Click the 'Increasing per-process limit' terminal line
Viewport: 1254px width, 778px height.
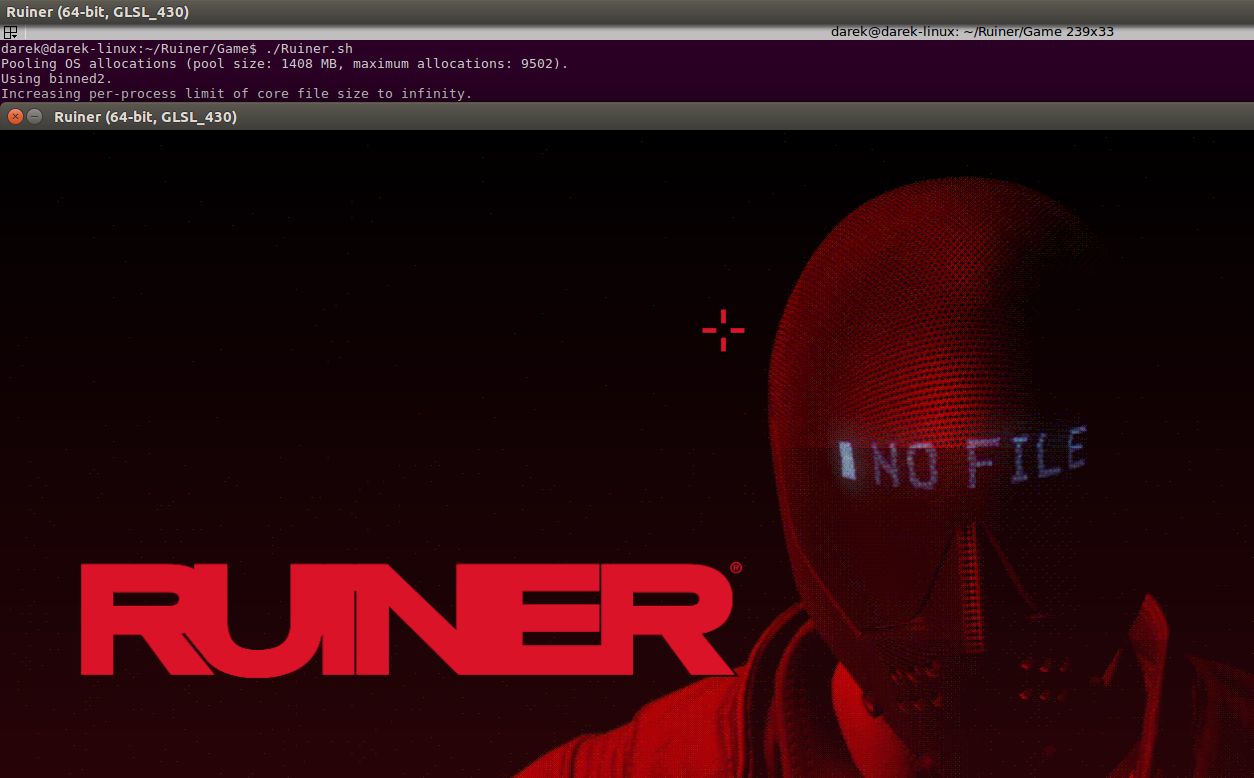pos(236,94)
